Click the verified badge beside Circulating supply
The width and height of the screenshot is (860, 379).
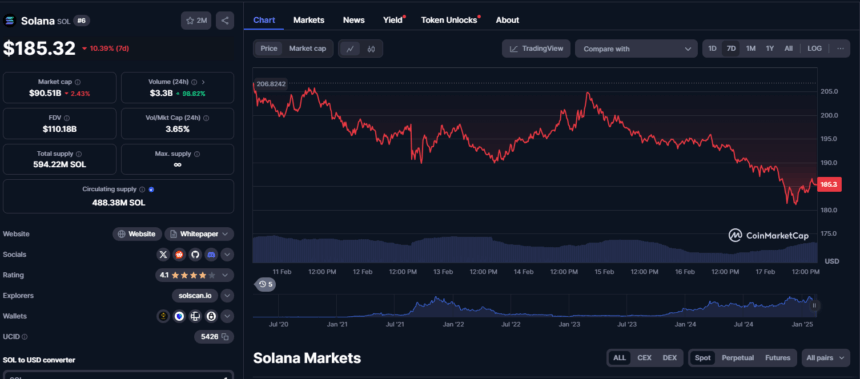[151, 189]
